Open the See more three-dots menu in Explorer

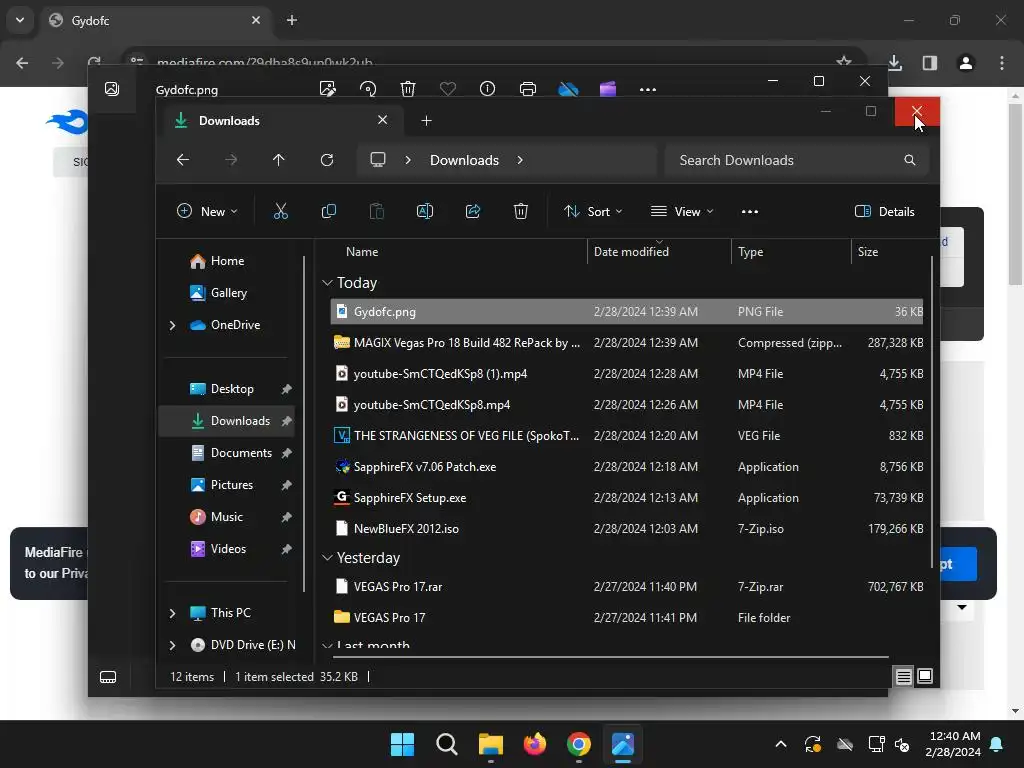(750, 212)
